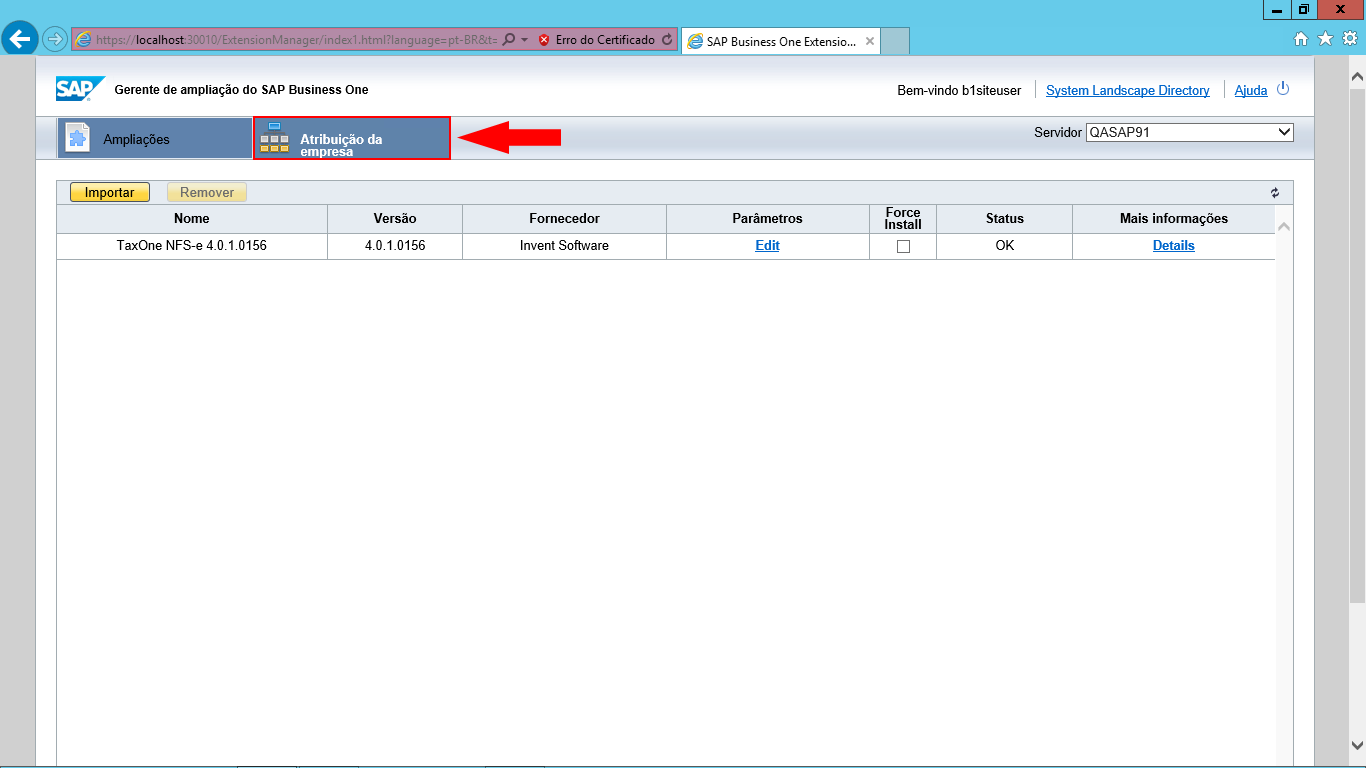The image size is (1366, 768).
Task: Click the page scrollbar up arrow
Action: (x=1357, y=76)
